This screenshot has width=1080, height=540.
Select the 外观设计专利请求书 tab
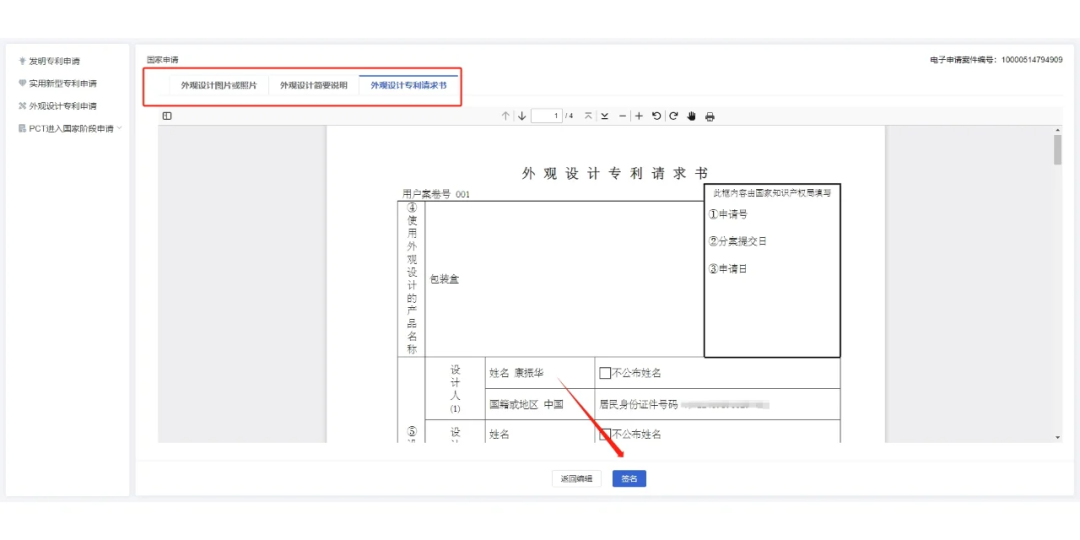point(408,86)
